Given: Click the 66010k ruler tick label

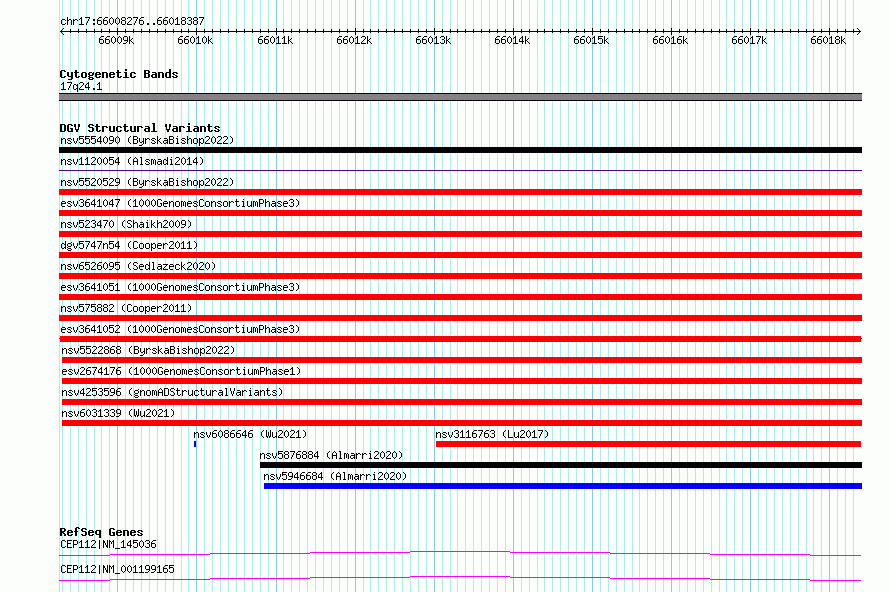Looking at the screenshot, I should [195, 40].
